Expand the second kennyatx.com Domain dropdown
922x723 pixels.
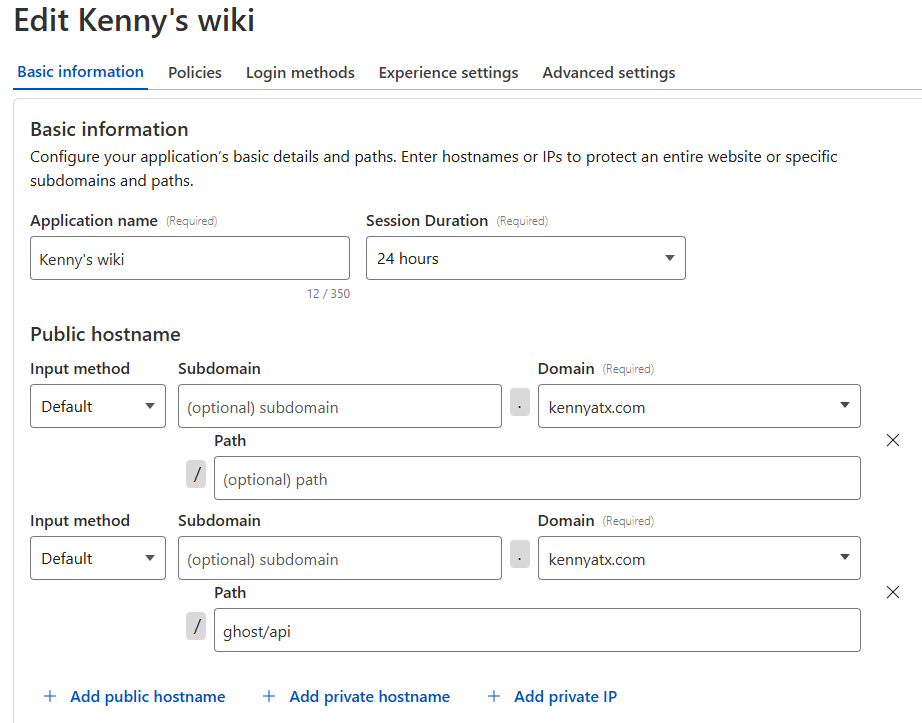point(699,558)
